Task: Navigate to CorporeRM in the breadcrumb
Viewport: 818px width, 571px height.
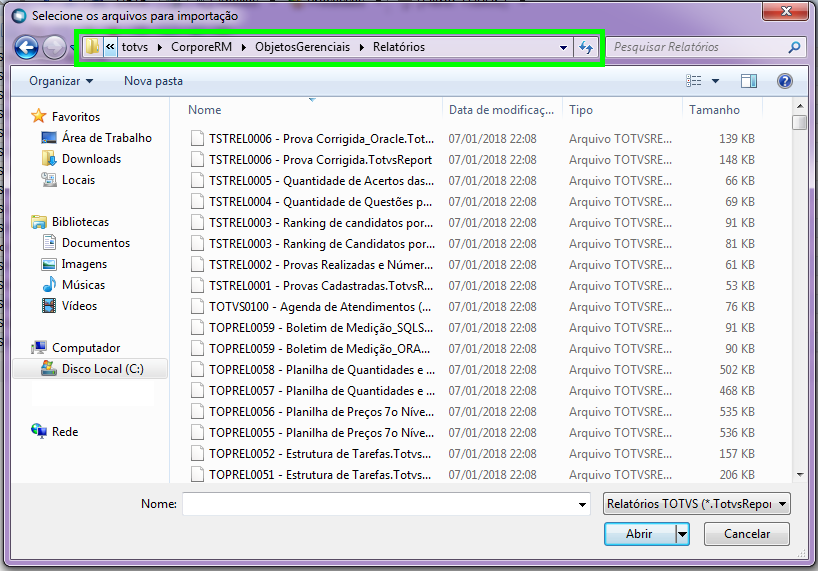Action: (201, 47)
